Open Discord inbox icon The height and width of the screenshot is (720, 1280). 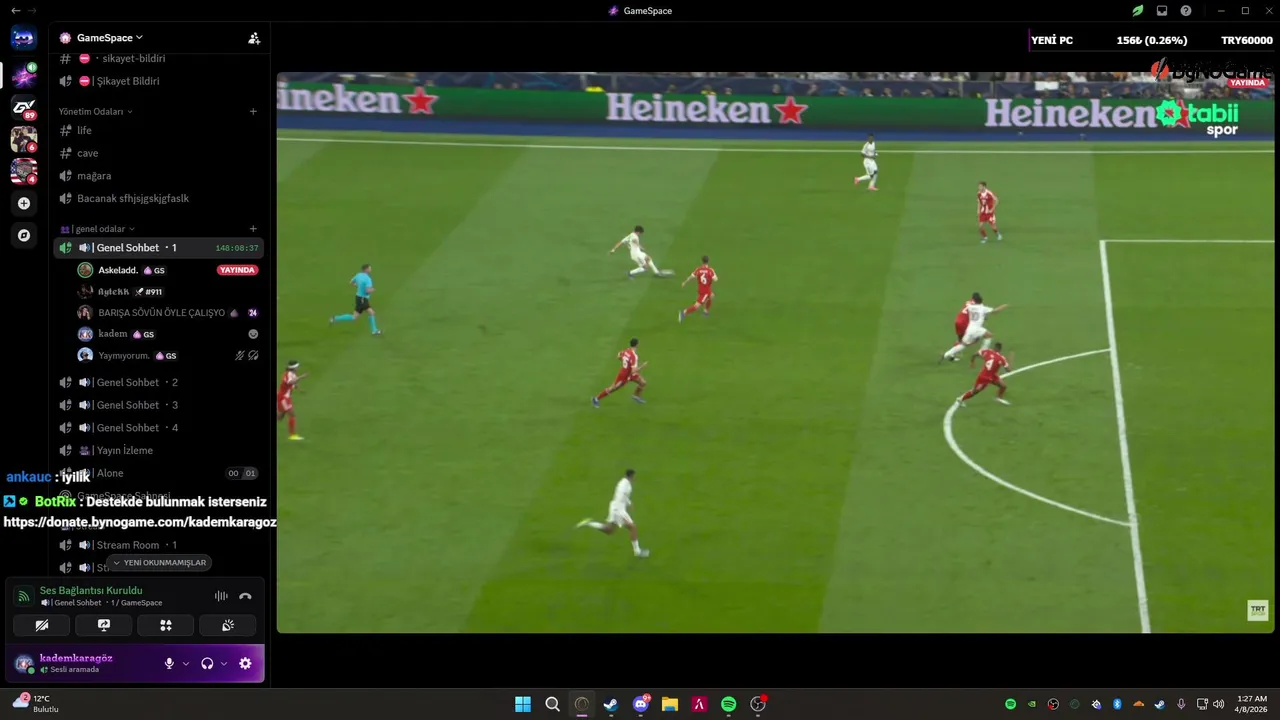tap(1162, 10)
